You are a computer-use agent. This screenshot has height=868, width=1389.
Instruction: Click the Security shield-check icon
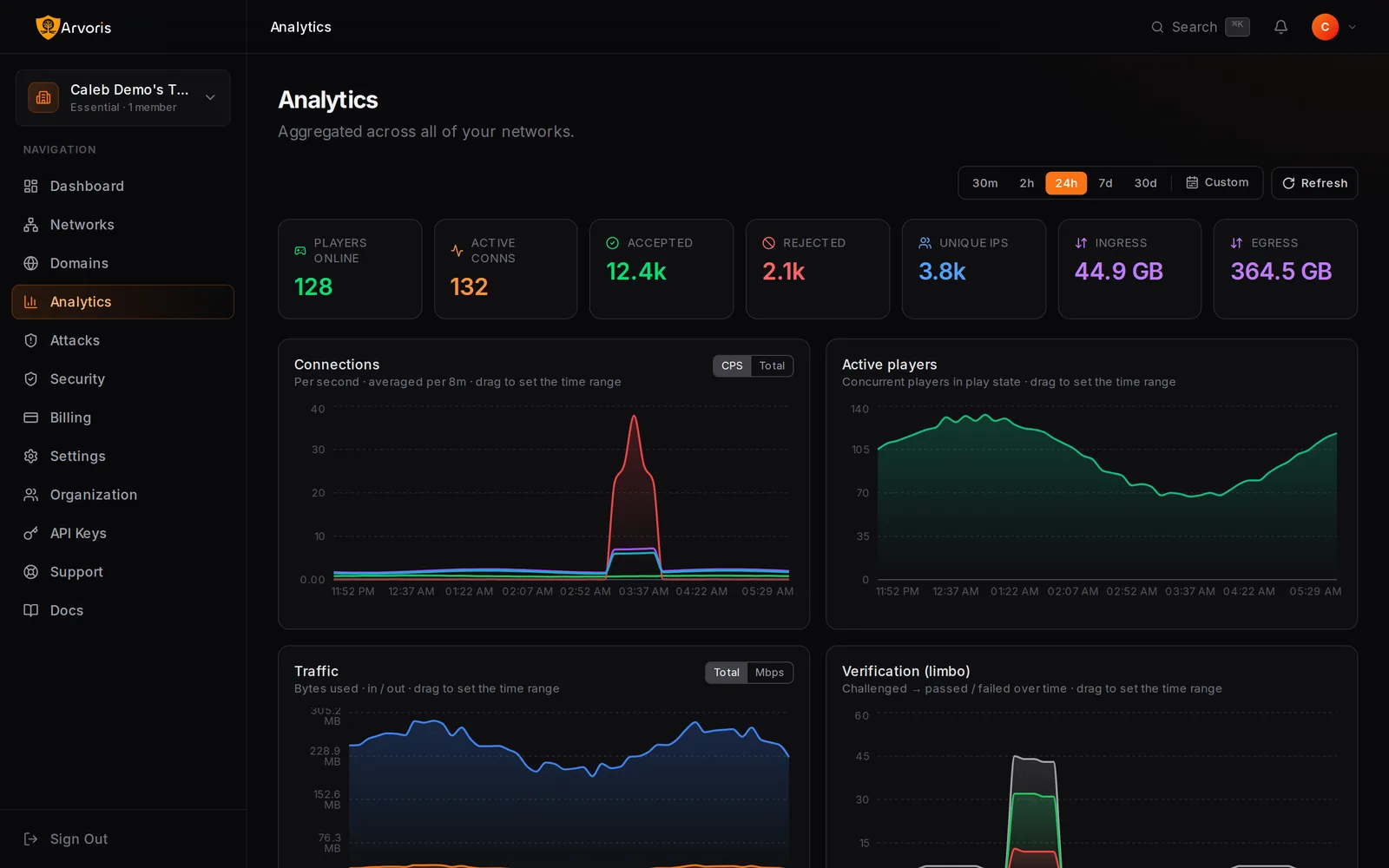pos(30,379)
